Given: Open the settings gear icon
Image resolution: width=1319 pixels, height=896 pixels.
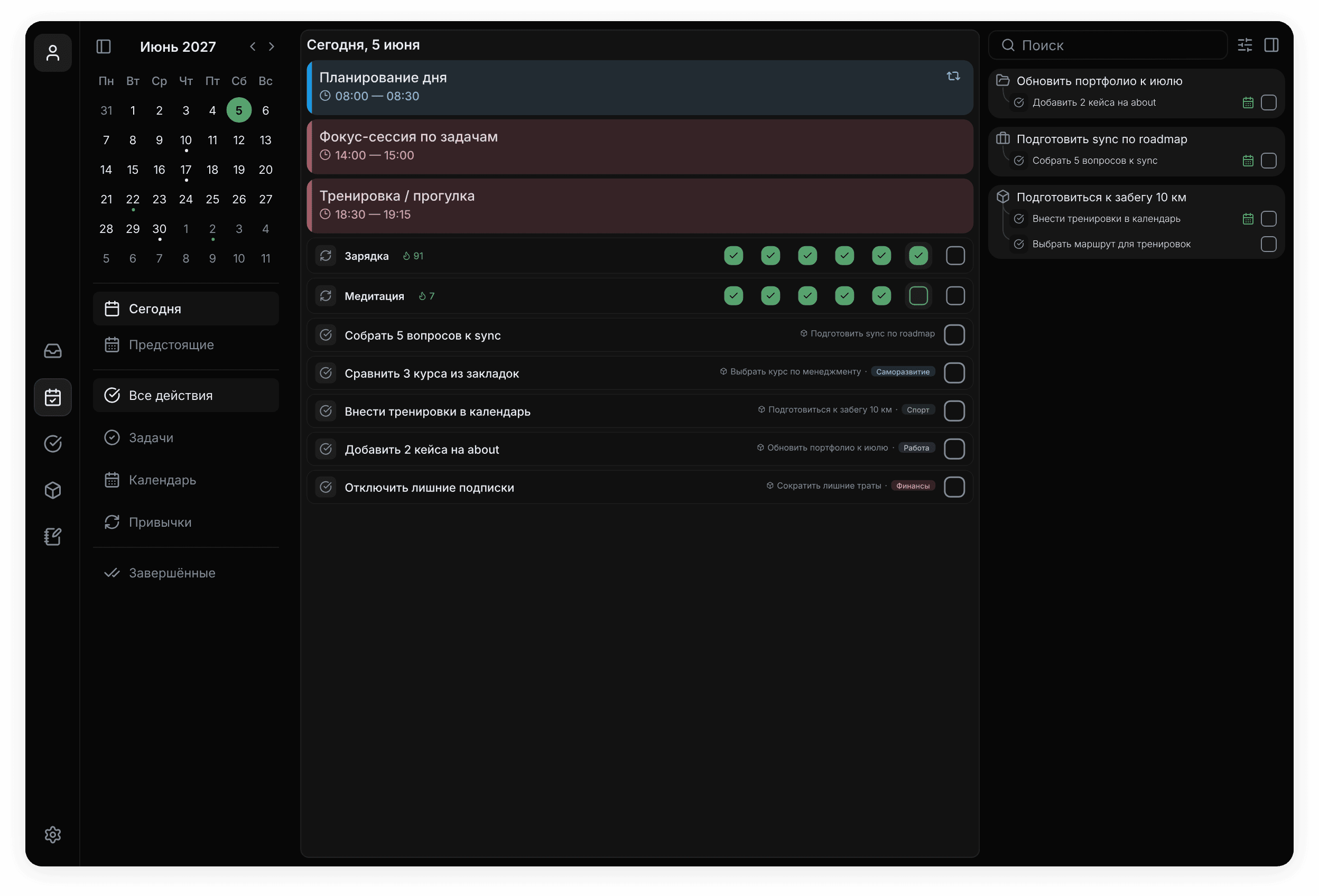Looking at the screenshot, I should pyautogui.click(x=53, y=835).
